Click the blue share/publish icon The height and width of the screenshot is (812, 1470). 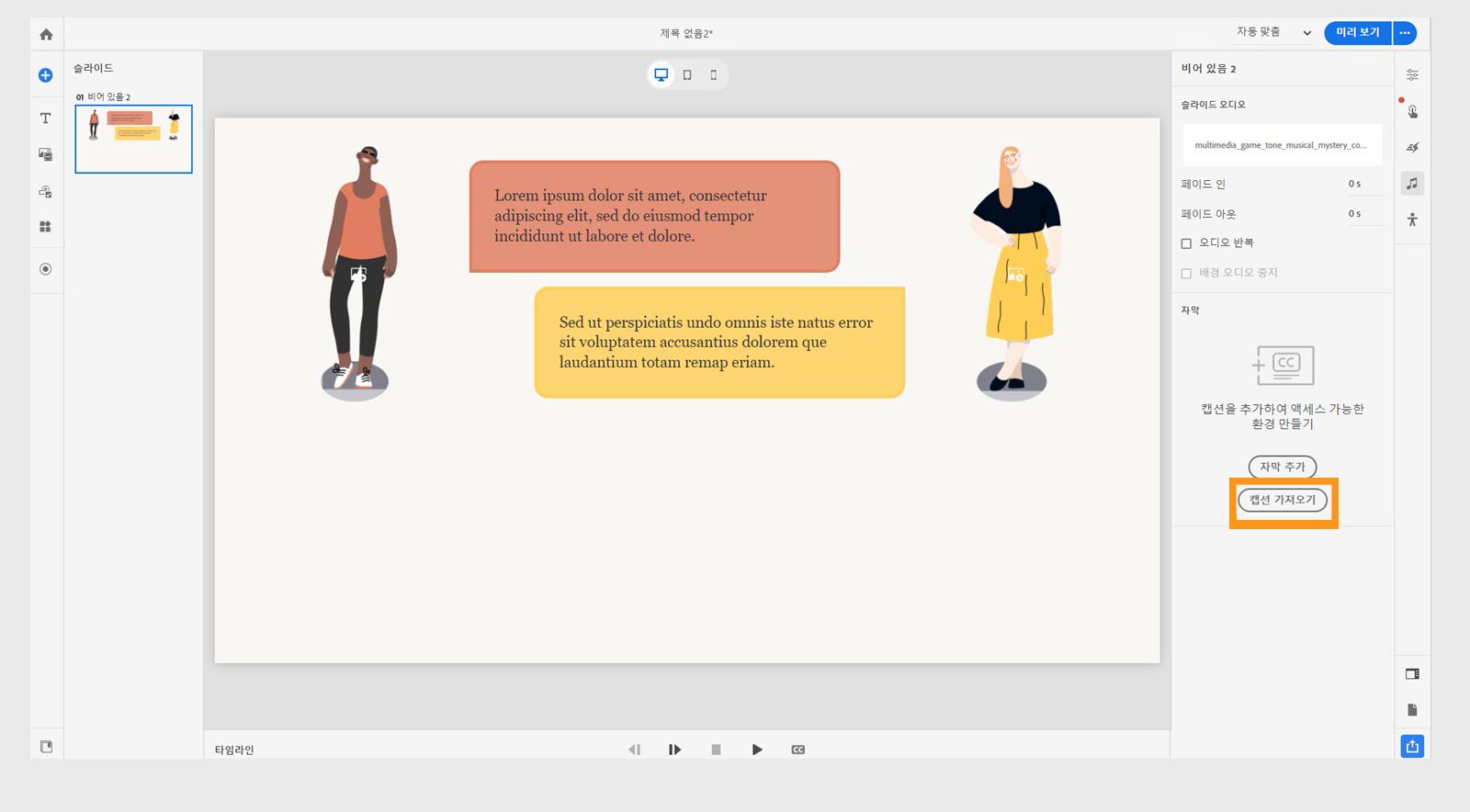[1412, 747]
